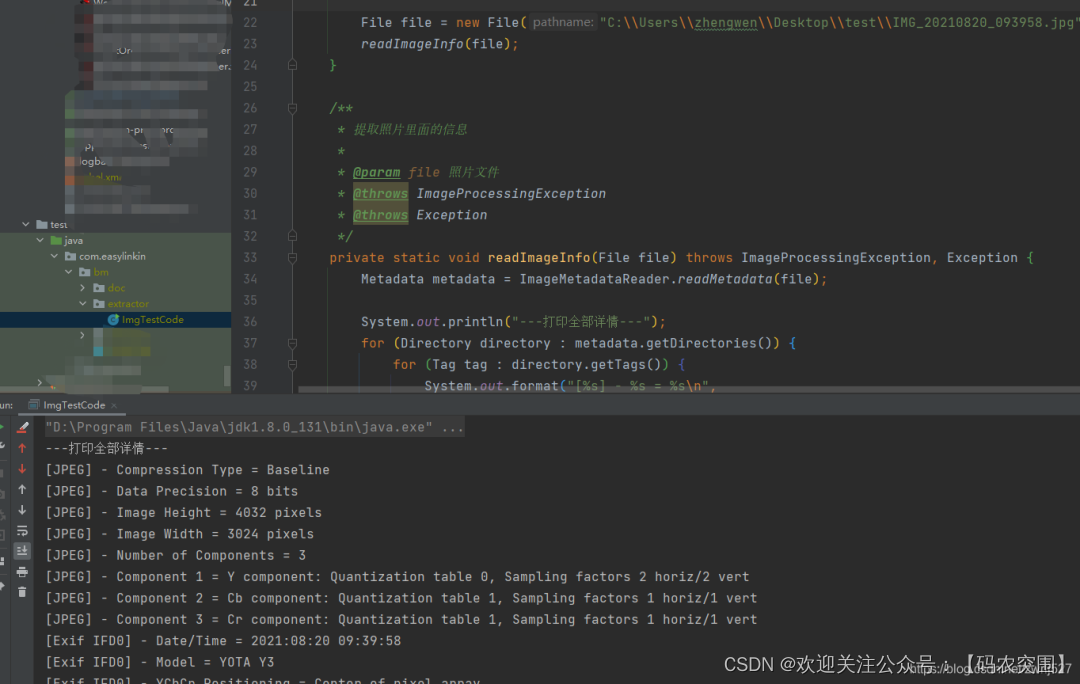Click the print icon in console toolbar
This screenshot has width=1080, height=684.
point(22,572)
